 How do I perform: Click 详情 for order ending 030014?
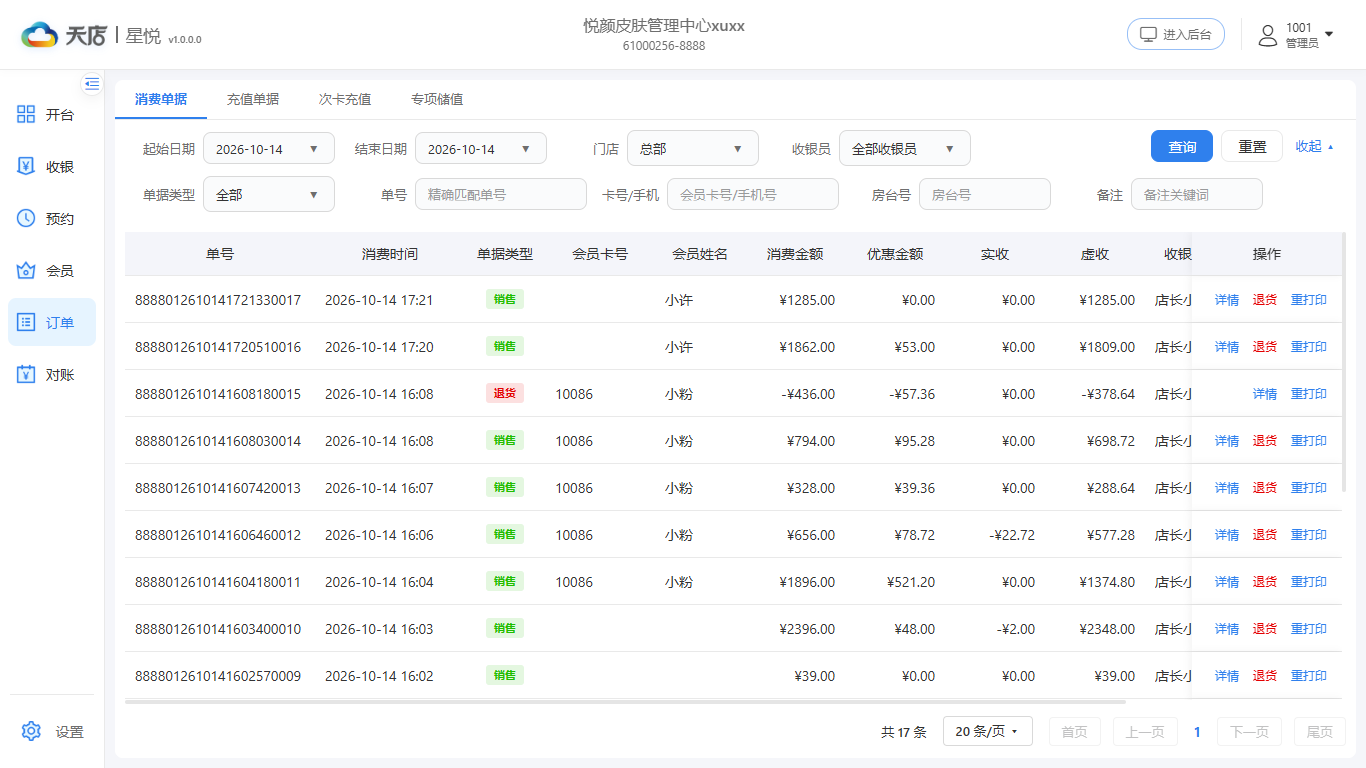tap(1227, 441)
